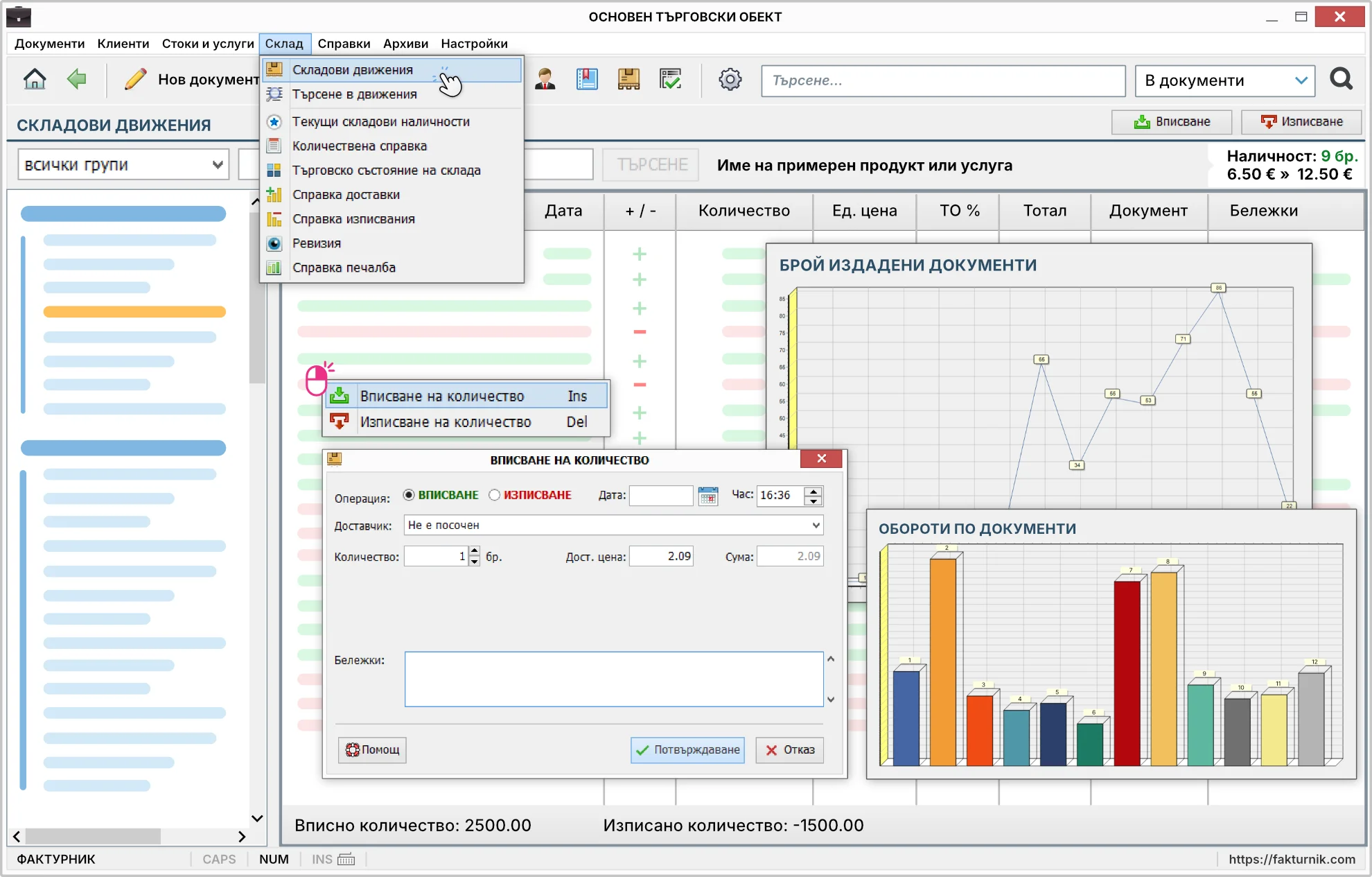Image resolution: width=1372 pixels, height=877 pixels.
Task: Click the warehouse boxes toolbar icon
Action: coord(628,80)
